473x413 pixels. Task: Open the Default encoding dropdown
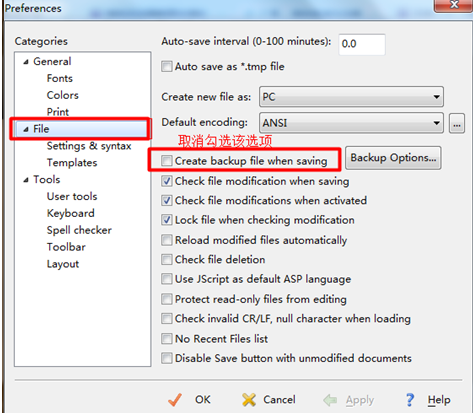coord(351,123)
